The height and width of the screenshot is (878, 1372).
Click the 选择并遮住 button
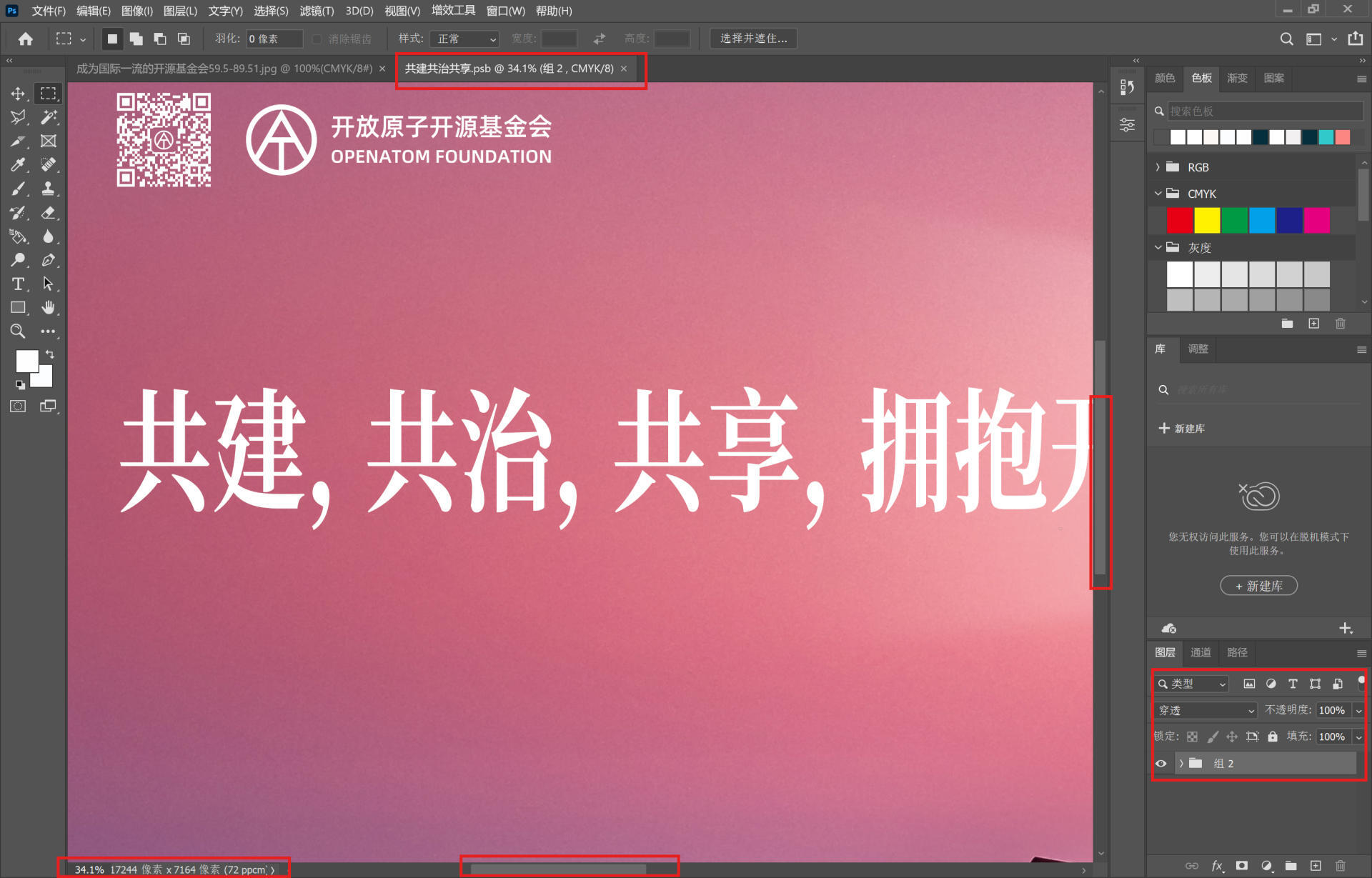click(753, 39)
